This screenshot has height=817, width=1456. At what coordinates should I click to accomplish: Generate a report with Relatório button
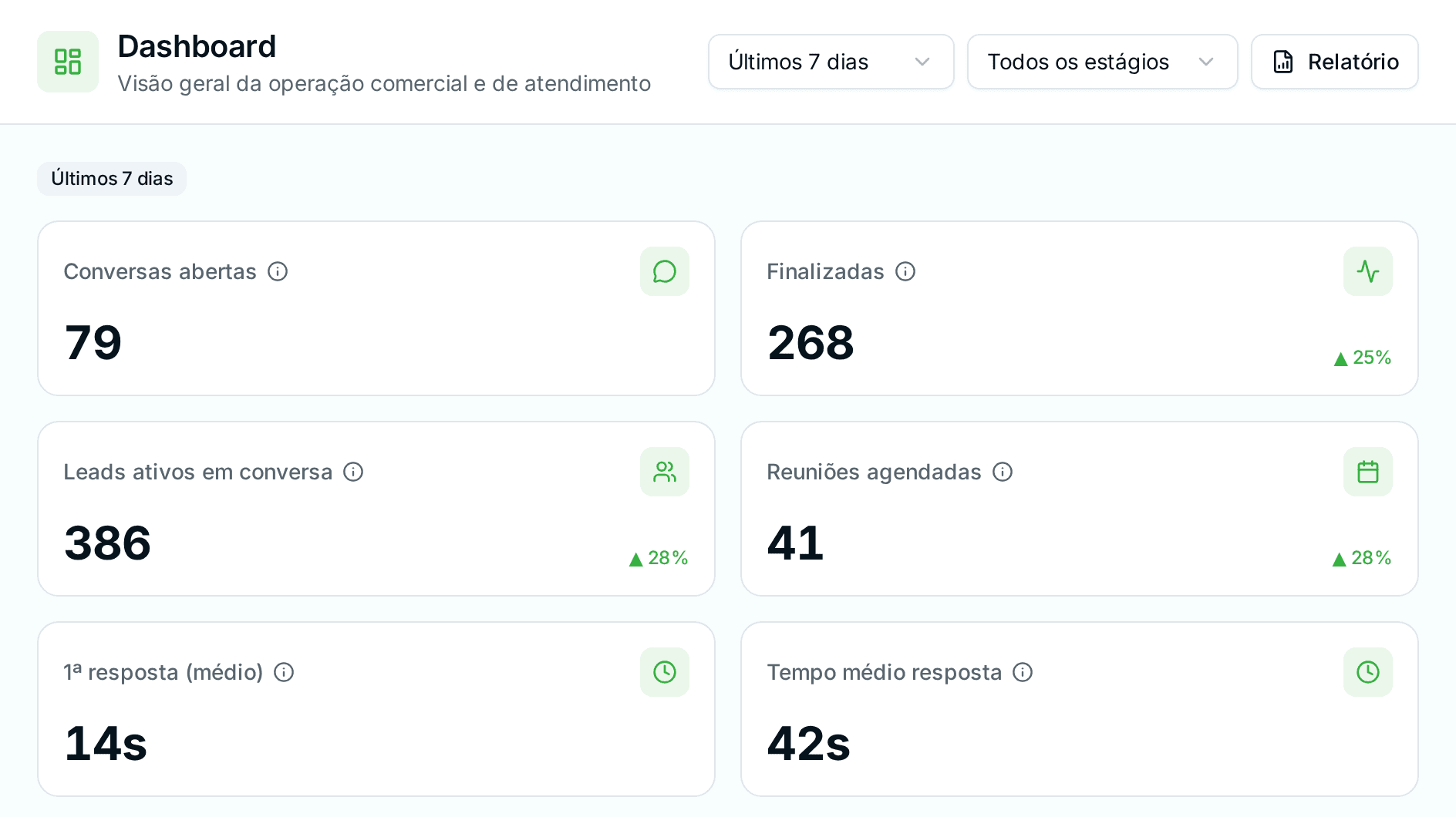[1334, 62]
